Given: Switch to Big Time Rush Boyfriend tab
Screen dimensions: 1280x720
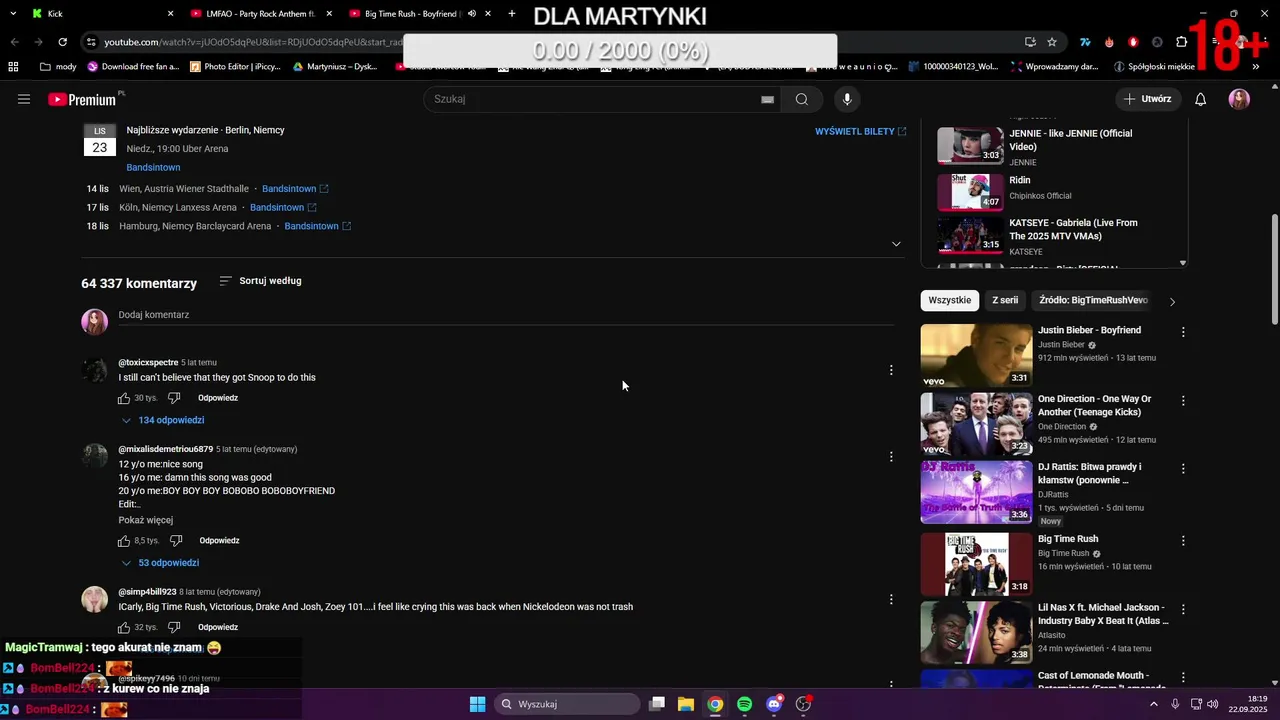Looking at the screenshot, I should tap(420, 14).
